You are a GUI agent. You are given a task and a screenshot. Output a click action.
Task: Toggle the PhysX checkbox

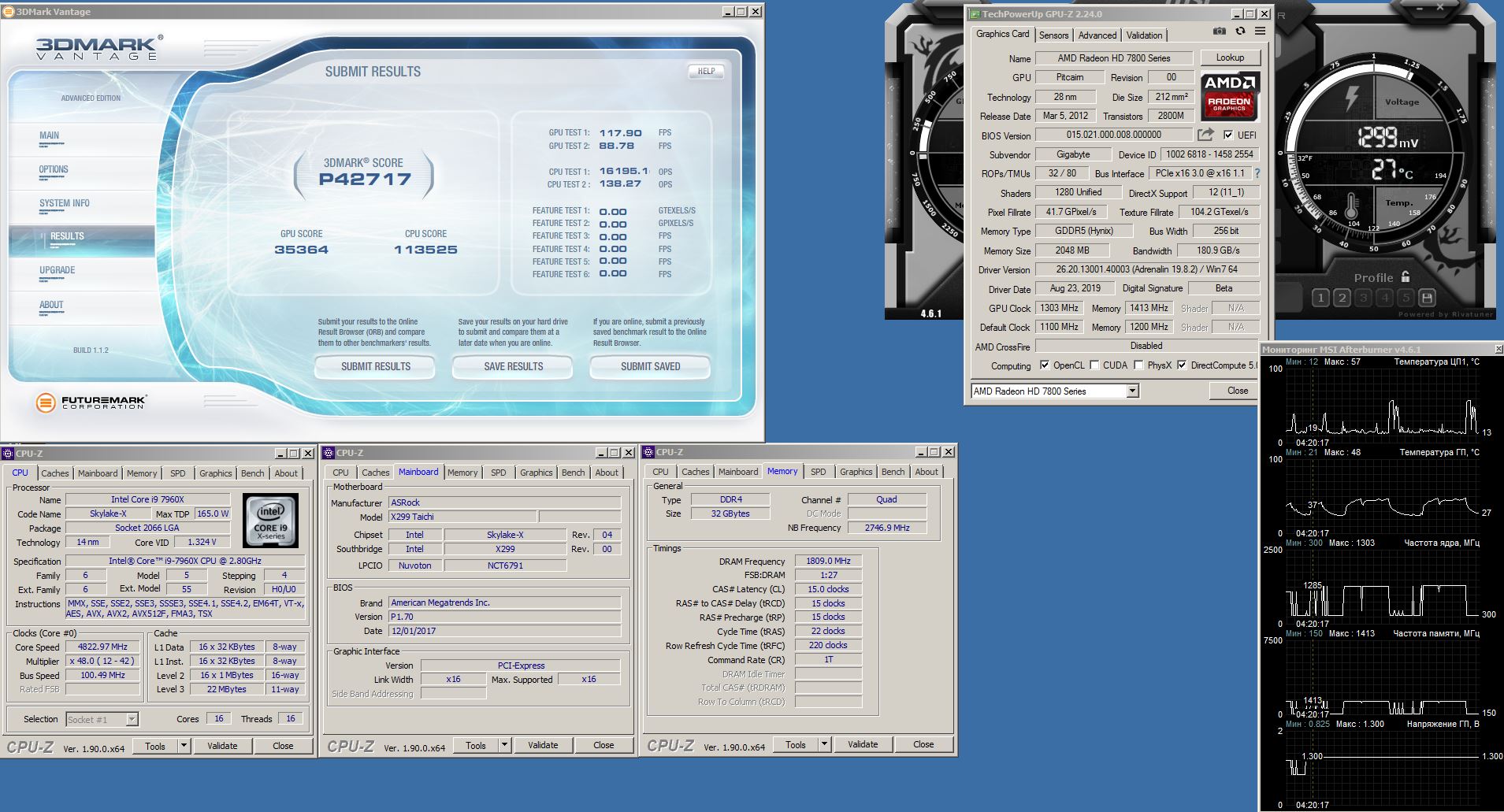pos(1138,365)
